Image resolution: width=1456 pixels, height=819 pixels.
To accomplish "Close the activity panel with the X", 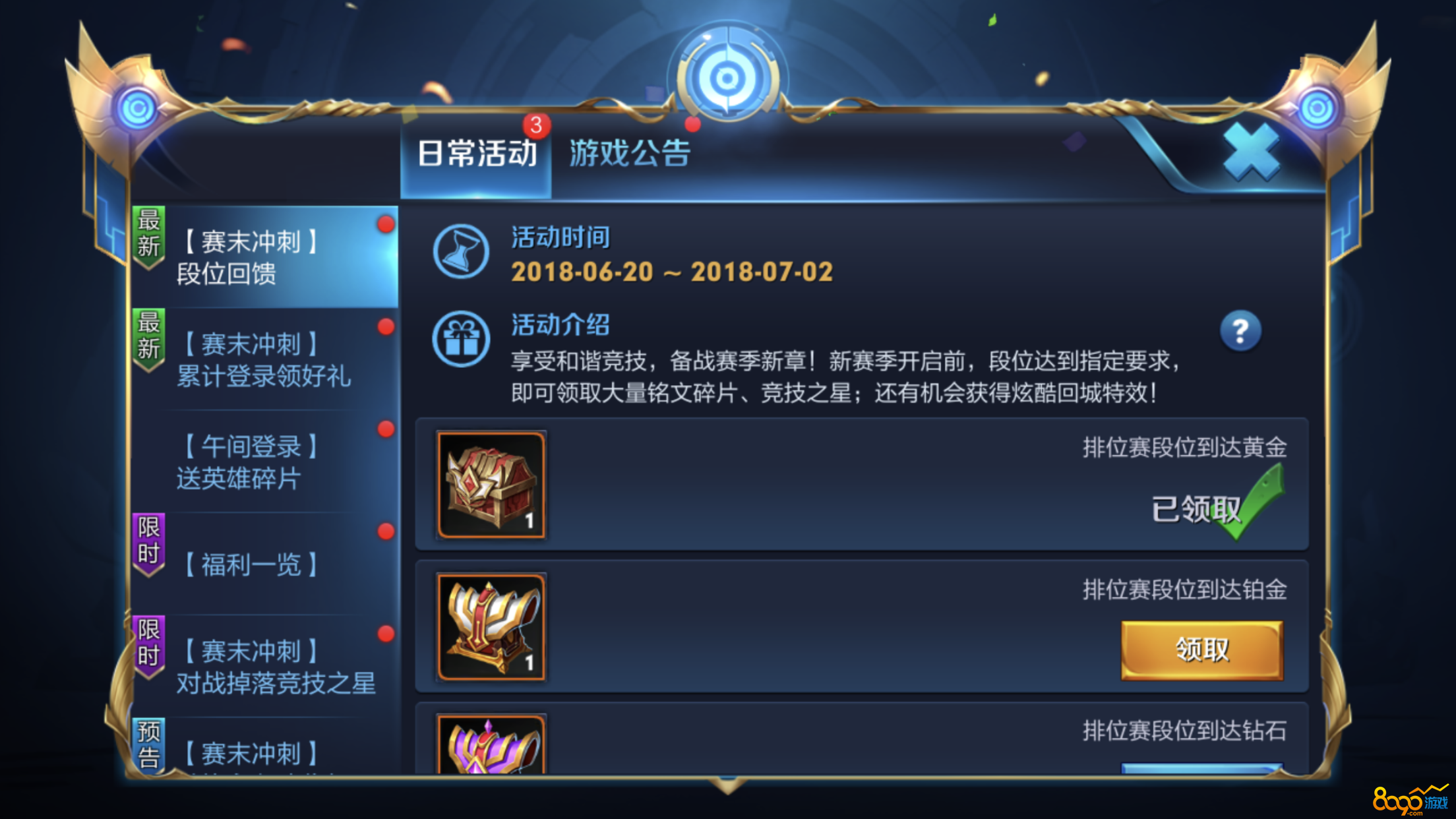I will click(x=1251, y=152).
